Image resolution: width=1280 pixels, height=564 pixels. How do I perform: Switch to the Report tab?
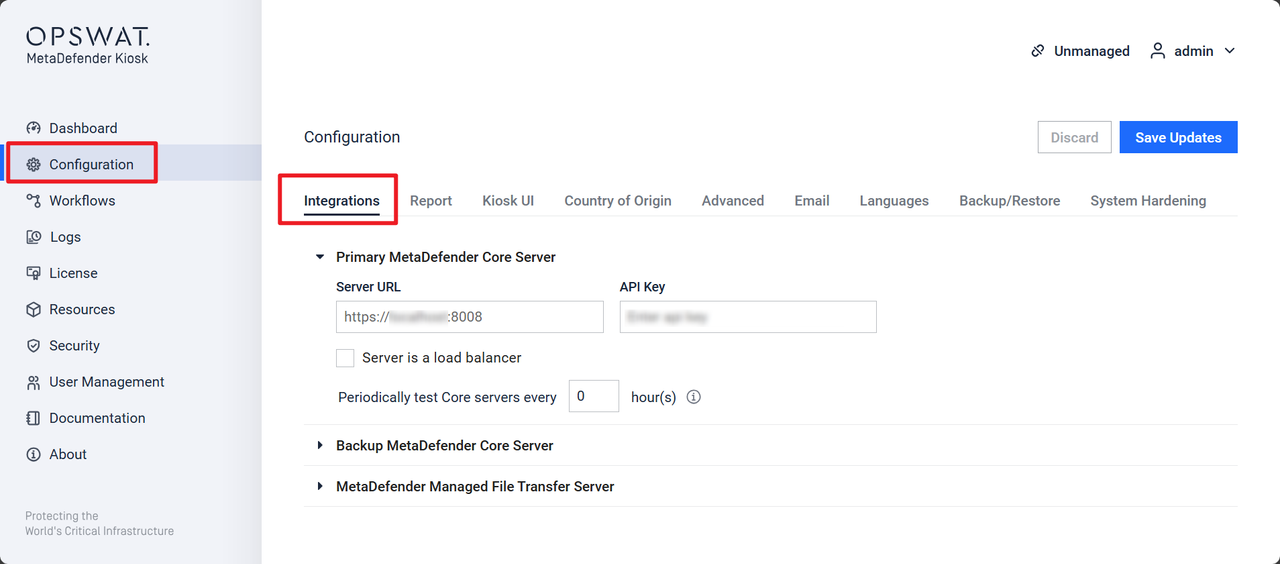431,201
